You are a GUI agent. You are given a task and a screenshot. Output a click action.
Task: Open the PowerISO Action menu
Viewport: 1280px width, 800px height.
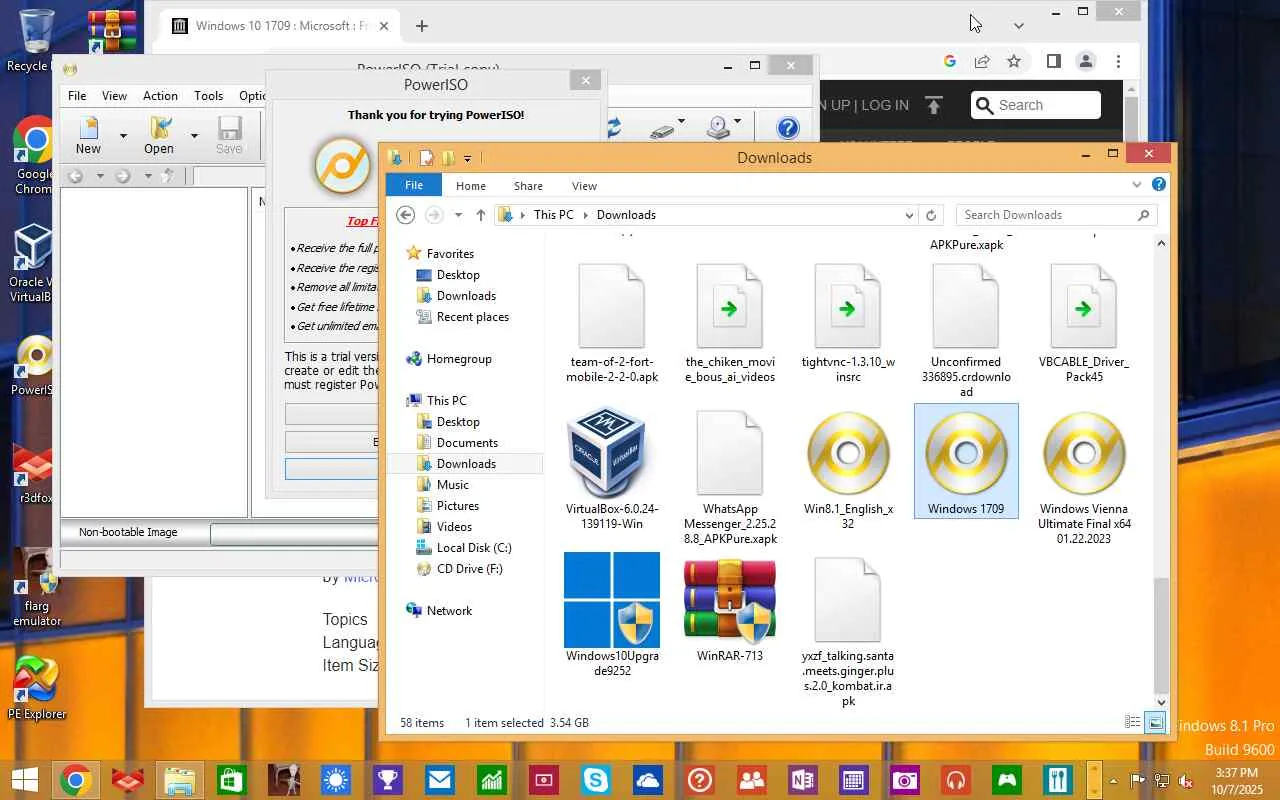160,96
